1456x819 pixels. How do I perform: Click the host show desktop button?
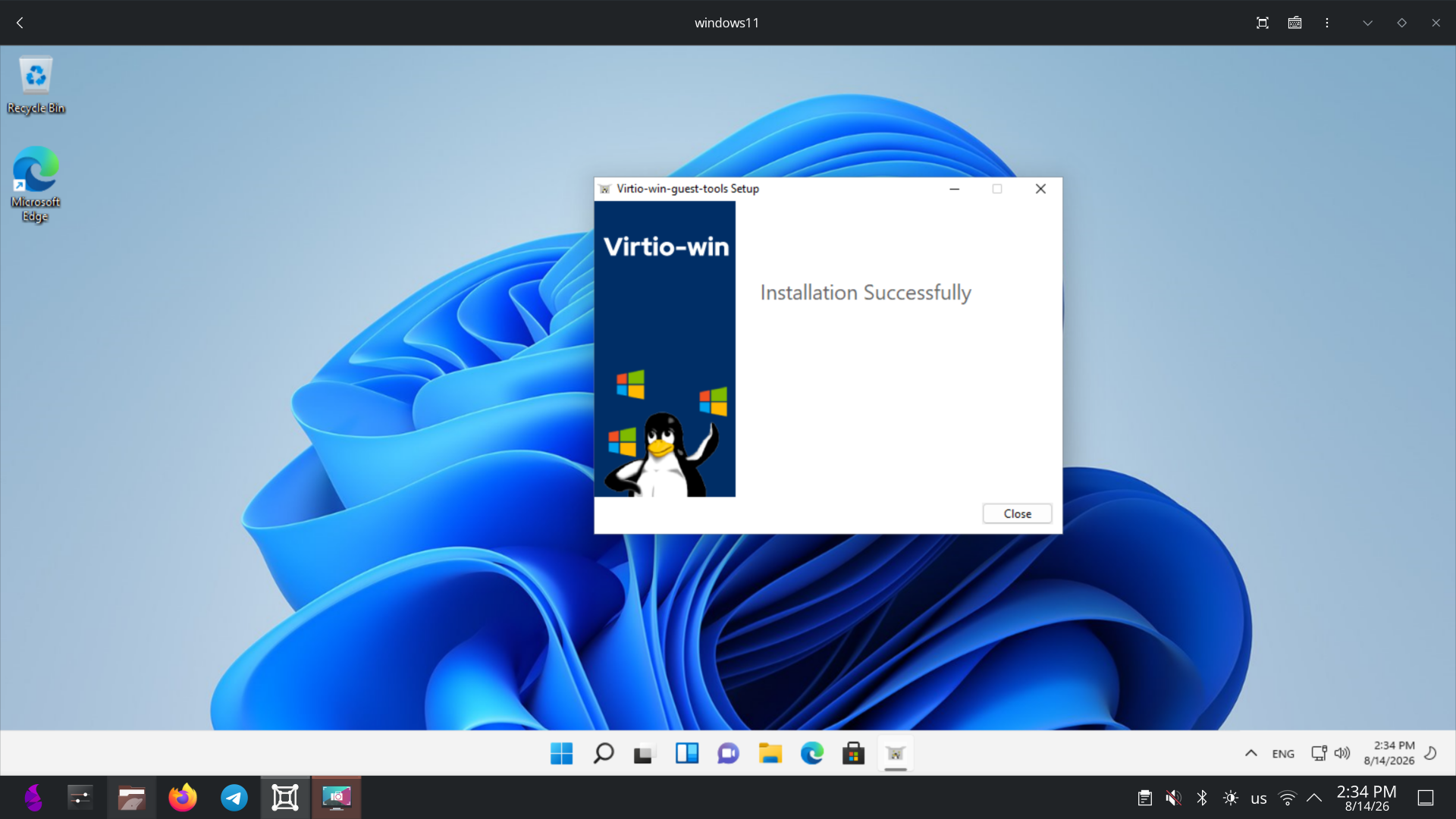(1426, 798)
